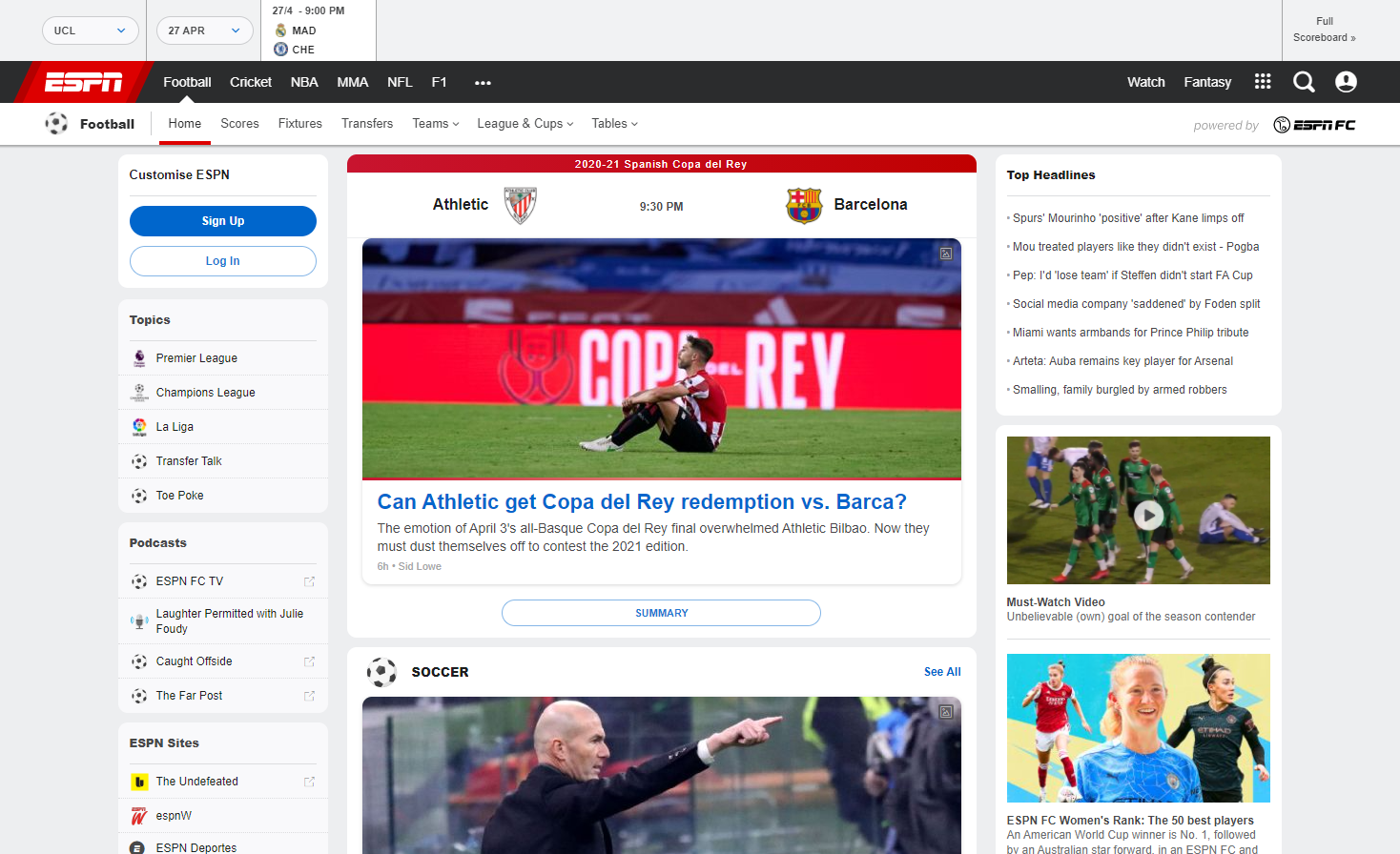Select the Football nav item

click(x=187, y=82)
